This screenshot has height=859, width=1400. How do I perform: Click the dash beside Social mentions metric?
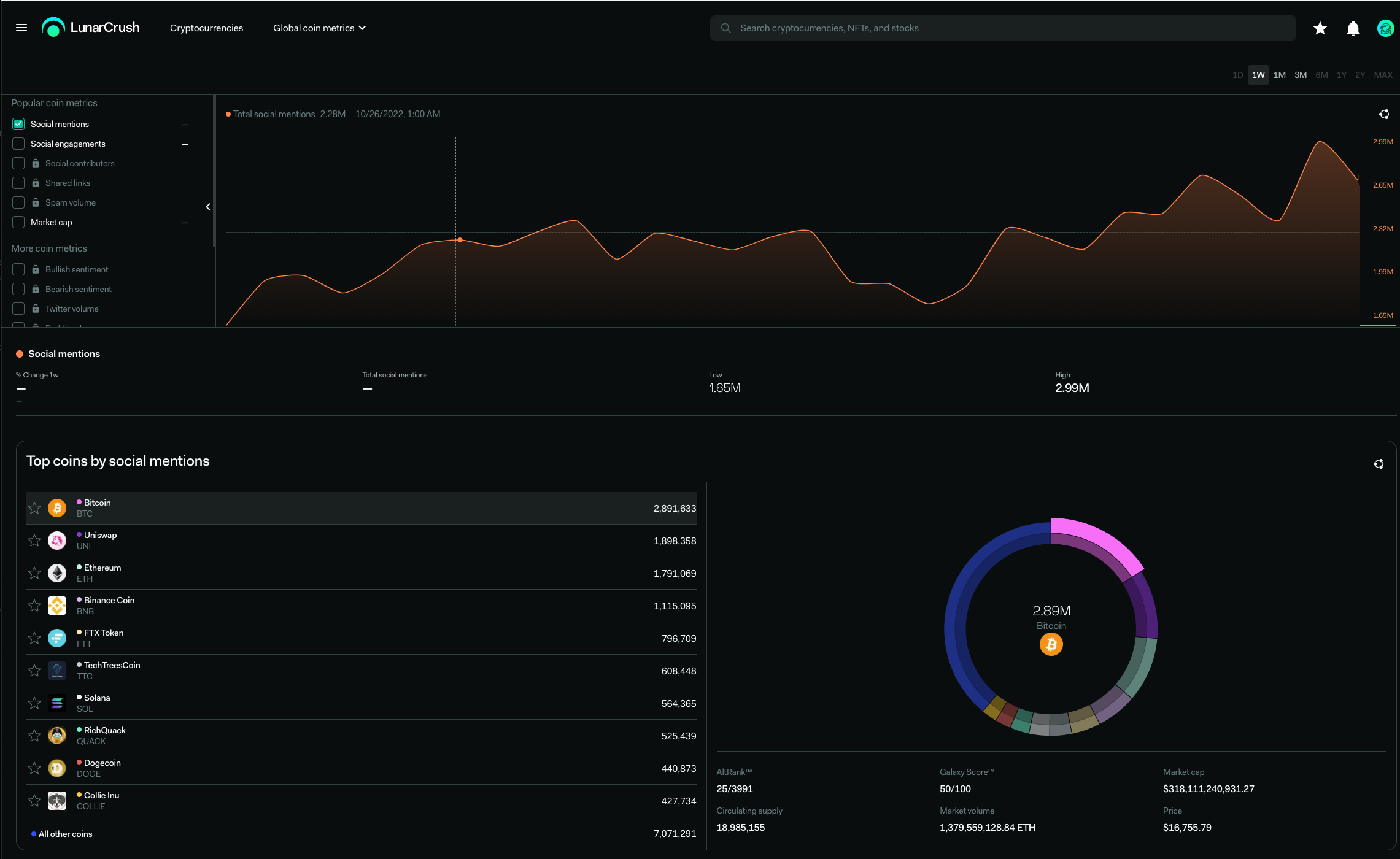point(185,125)
